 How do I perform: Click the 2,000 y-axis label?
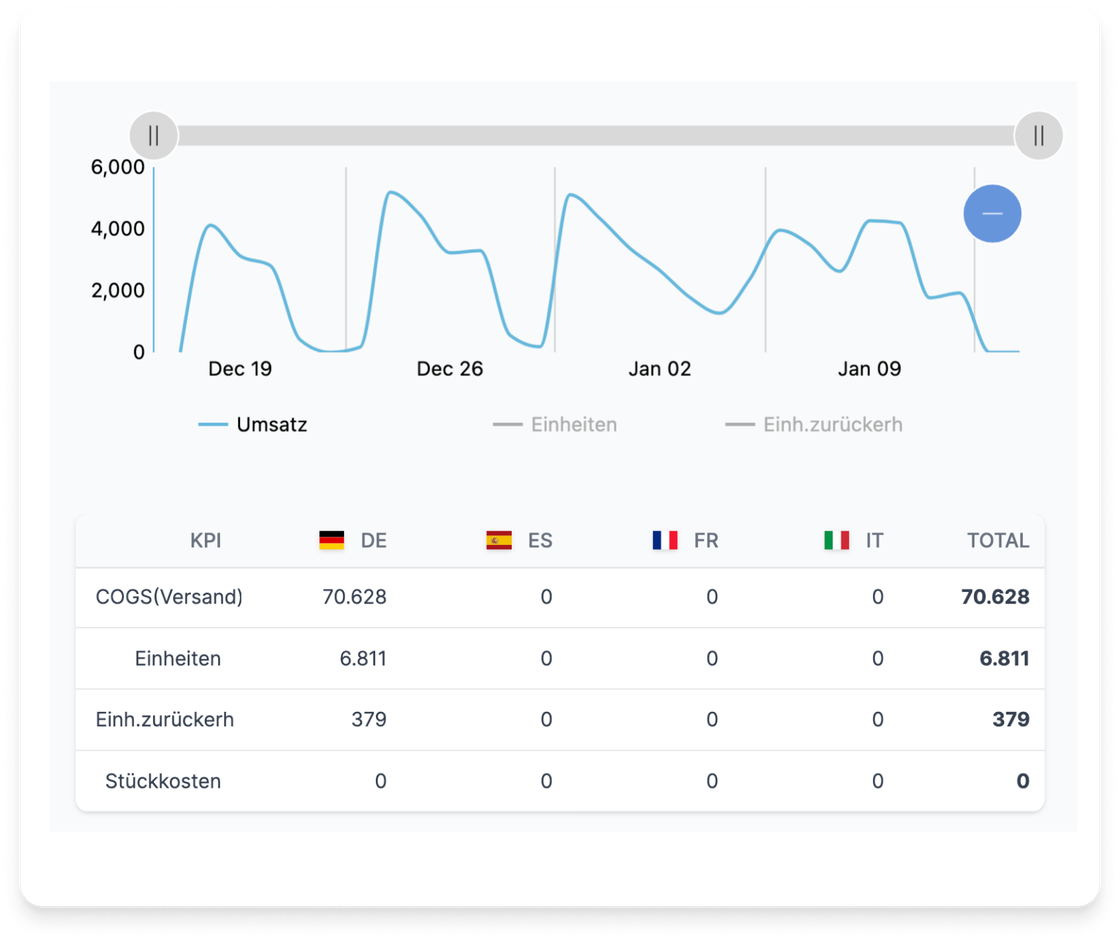coord(118,290)
